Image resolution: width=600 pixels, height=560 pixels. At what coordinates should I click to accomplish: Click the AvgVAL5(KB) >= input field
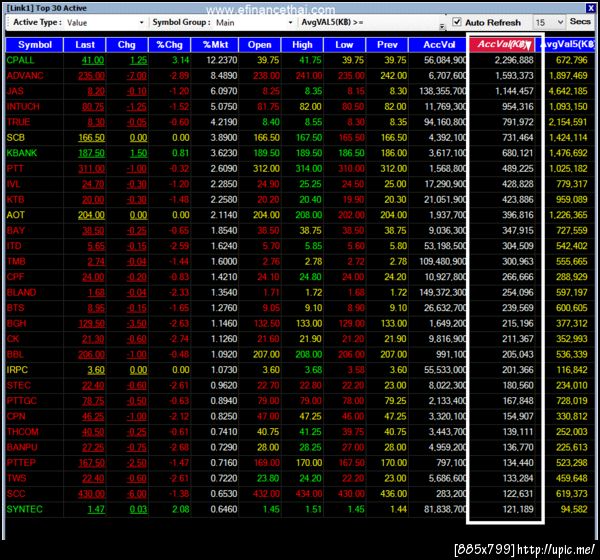tap(402, 22)
